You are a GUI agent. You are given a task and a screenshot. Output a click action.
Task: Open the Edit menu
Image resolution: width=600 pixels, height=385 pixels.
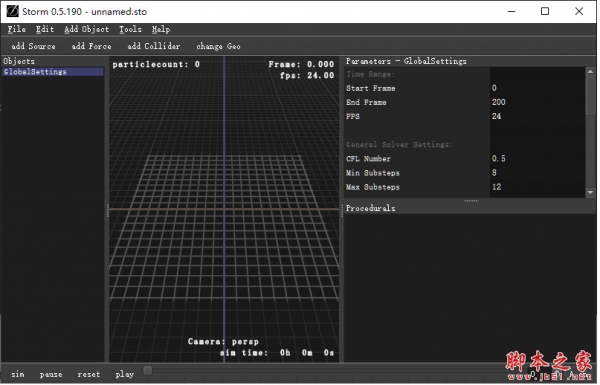click(45, 29)
